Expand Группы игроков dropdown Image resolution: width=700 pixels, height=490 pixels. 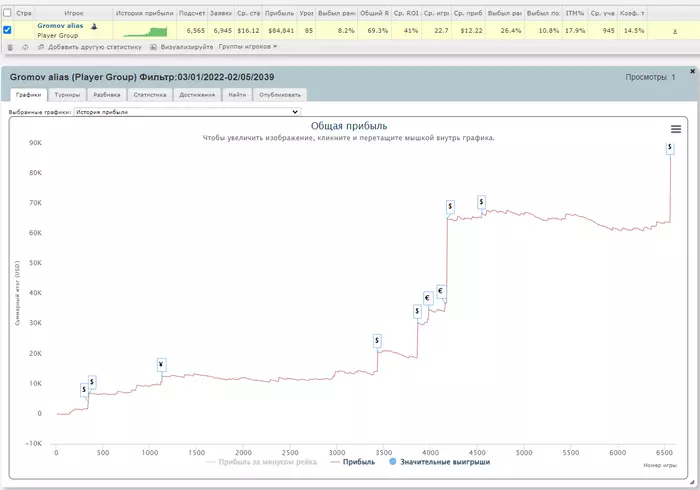248,46
